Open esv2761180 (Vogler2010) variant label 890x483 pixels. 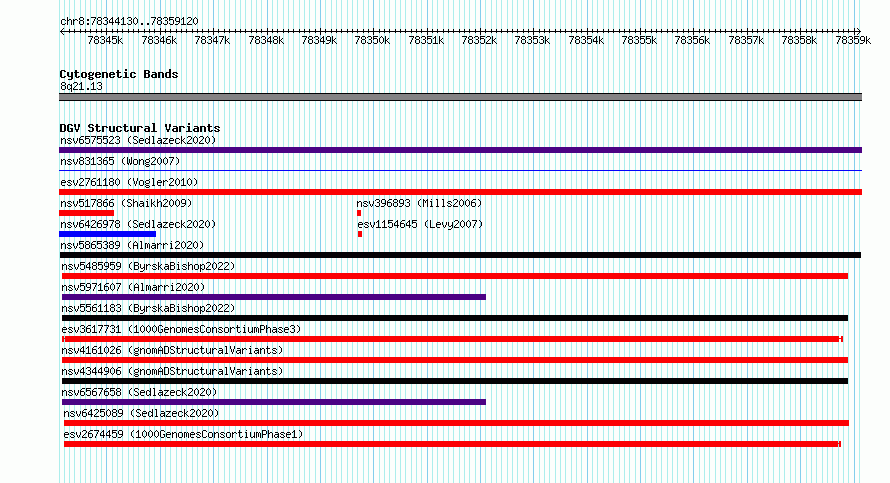coord(129,182)
